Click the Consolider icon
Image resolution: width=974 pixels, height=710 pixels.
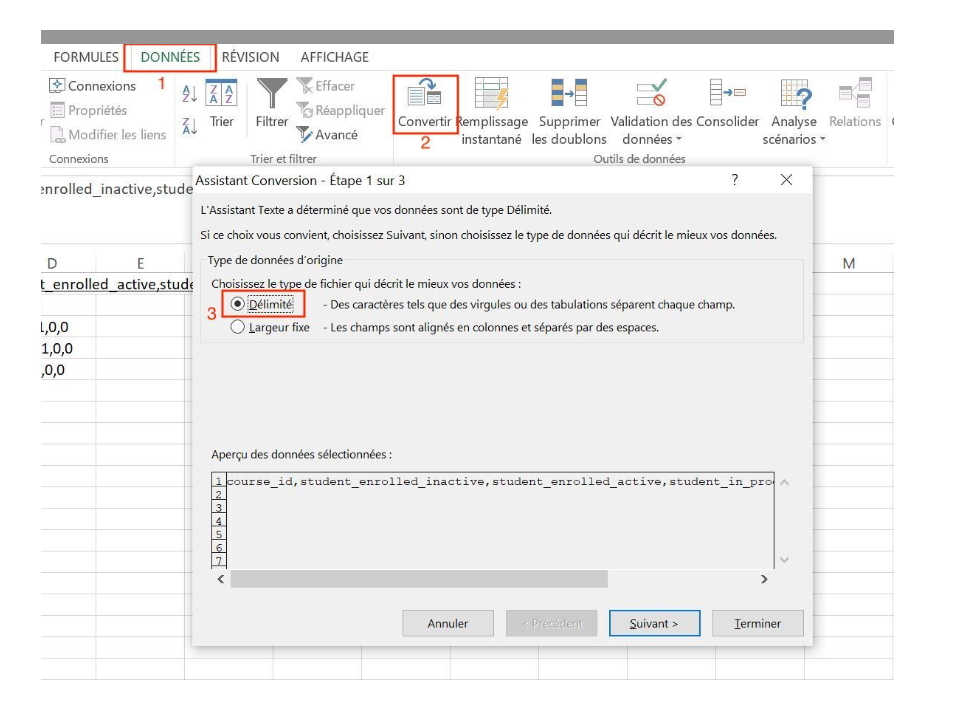coord(727,93)
